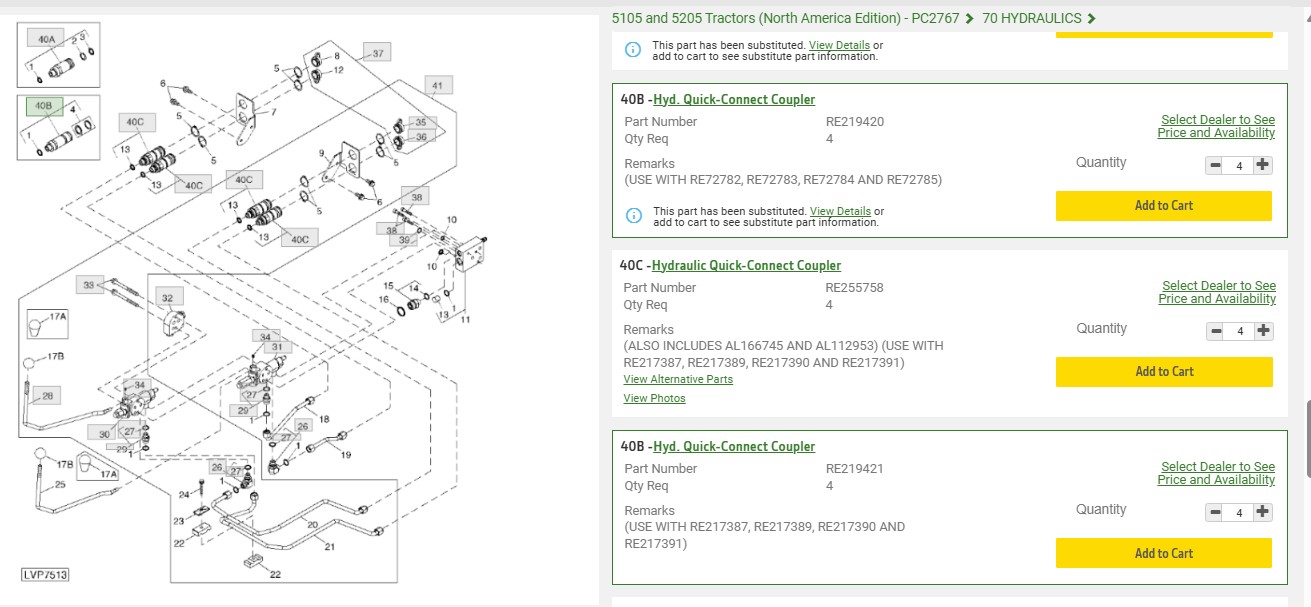Select callout 29 near valve 31

coord(241,411)
